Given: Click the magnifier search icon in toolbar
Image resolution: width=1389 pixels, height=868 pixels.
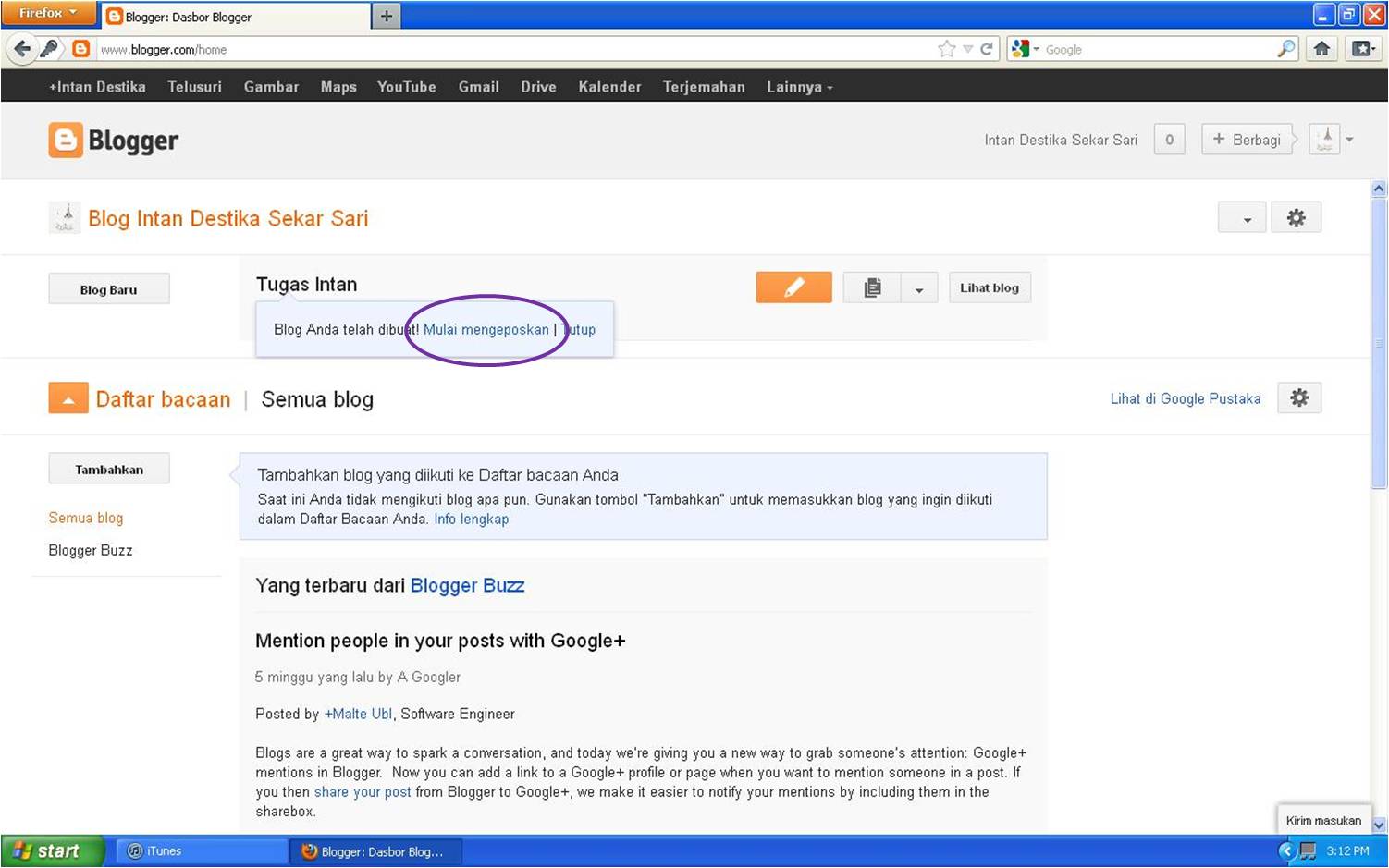Looking at the screenshot, I should [x=1286, y=49].
